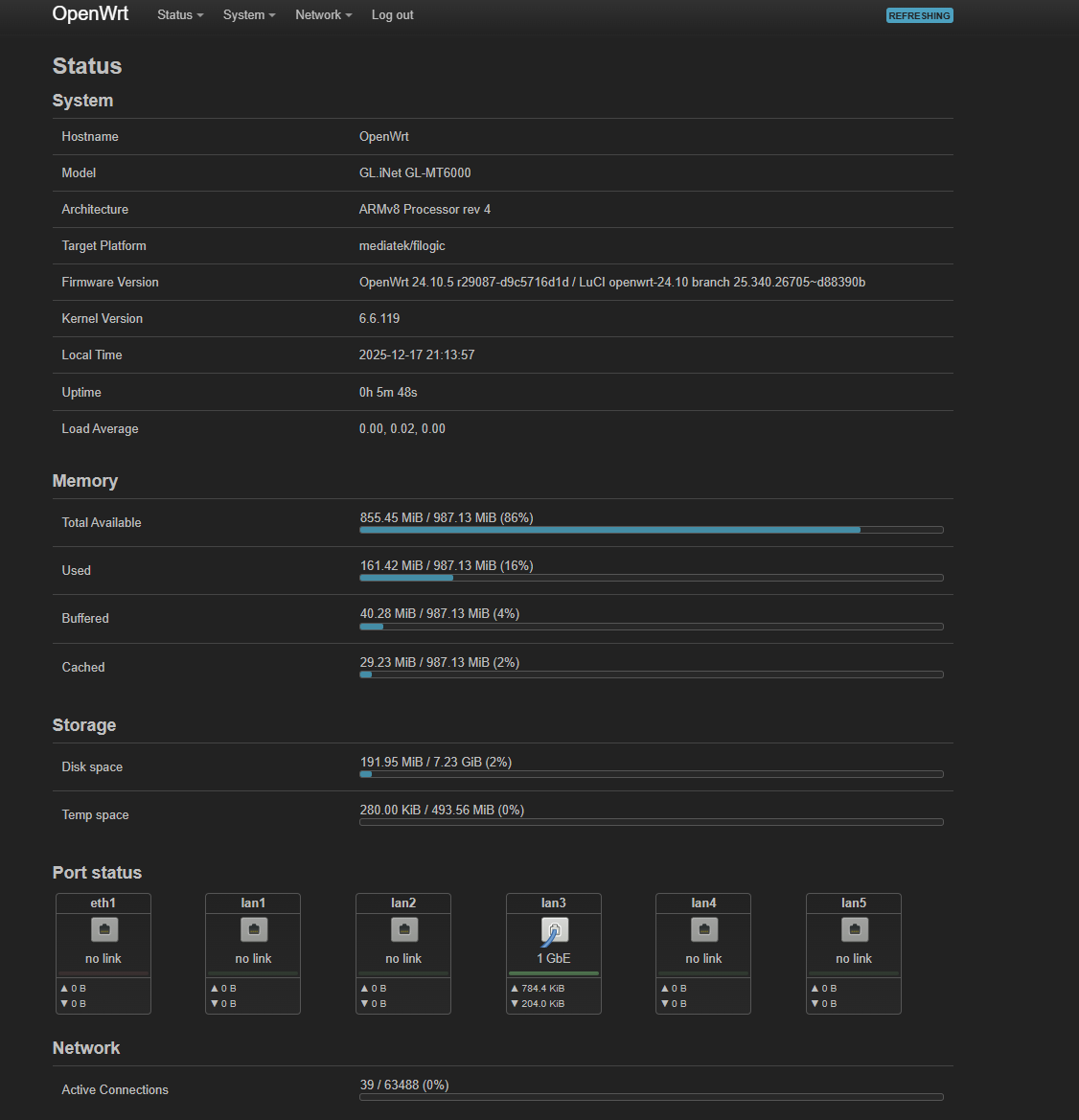This screenshot has width=1079, height=1120.
Task: Click the connected lan3 port icon
Action: point(554,929)
